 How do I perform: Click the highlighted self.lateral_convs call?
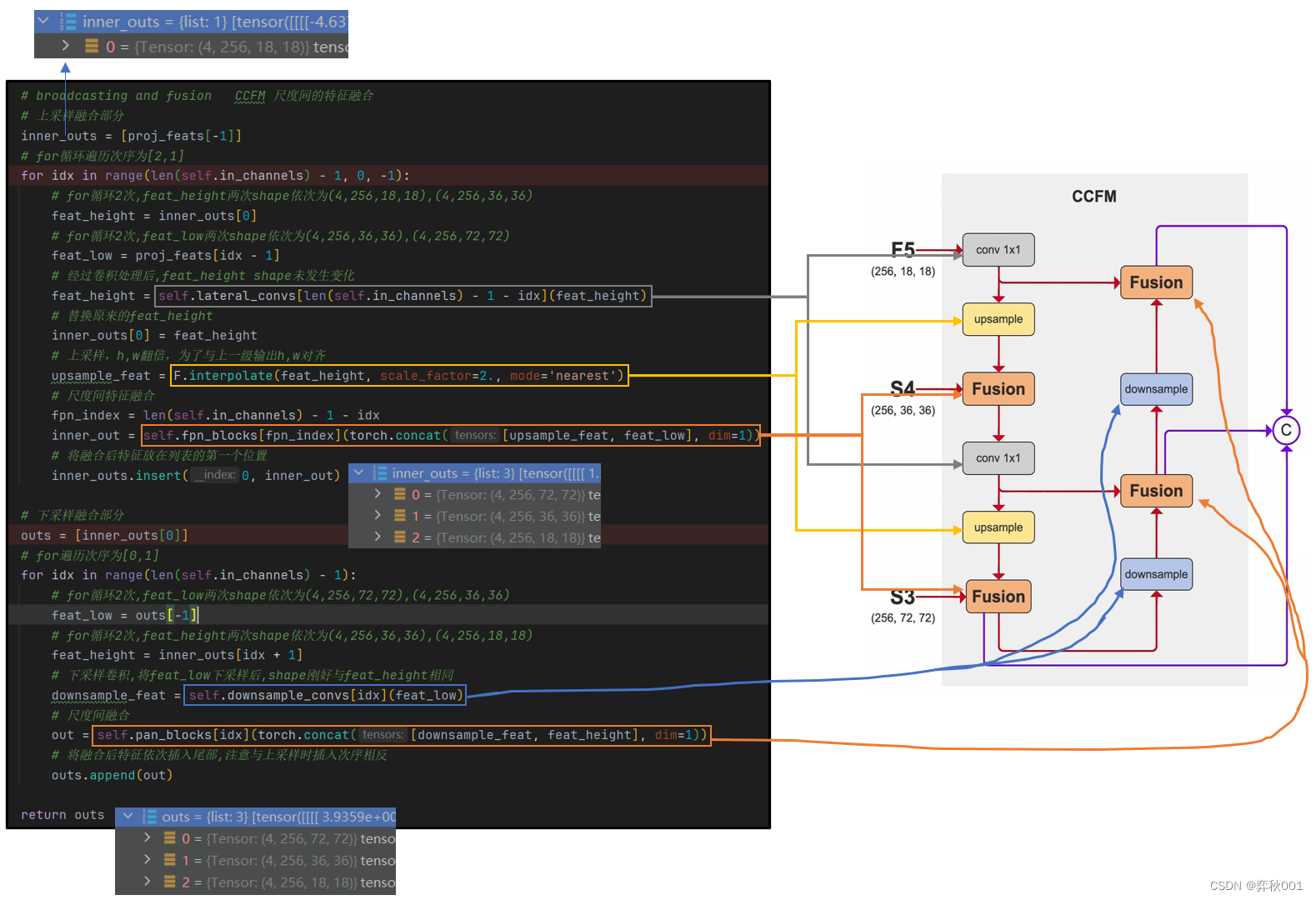pos(403,296)
